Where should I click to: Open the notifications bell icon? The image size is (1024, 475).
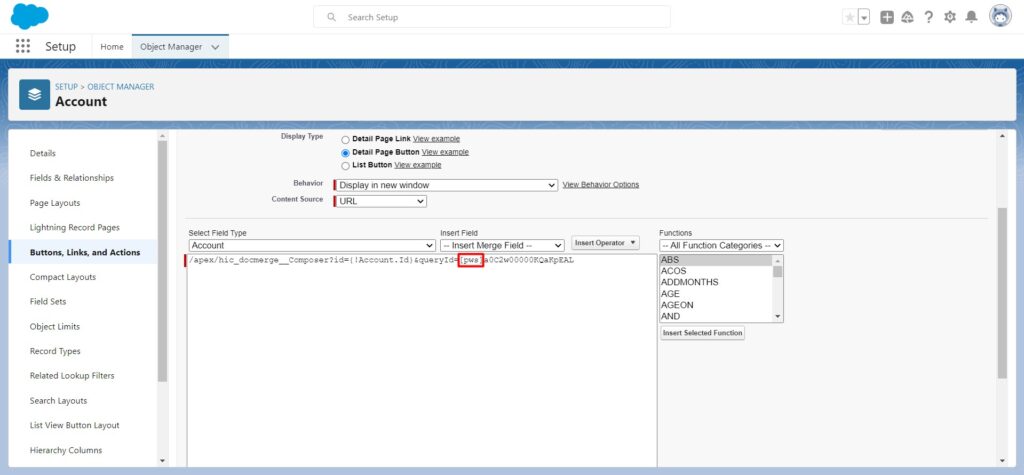point(972,18)
